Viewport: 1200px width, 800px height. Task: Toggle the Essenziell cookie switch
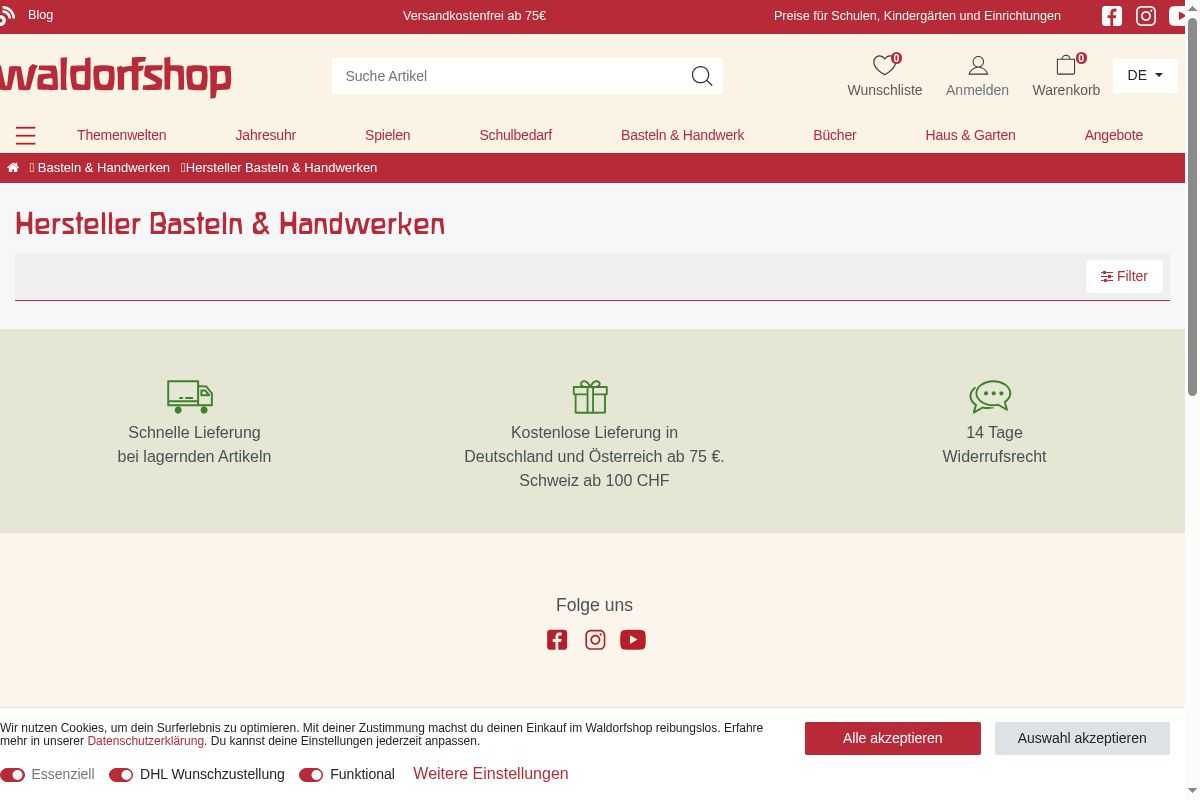pos(13,775)
